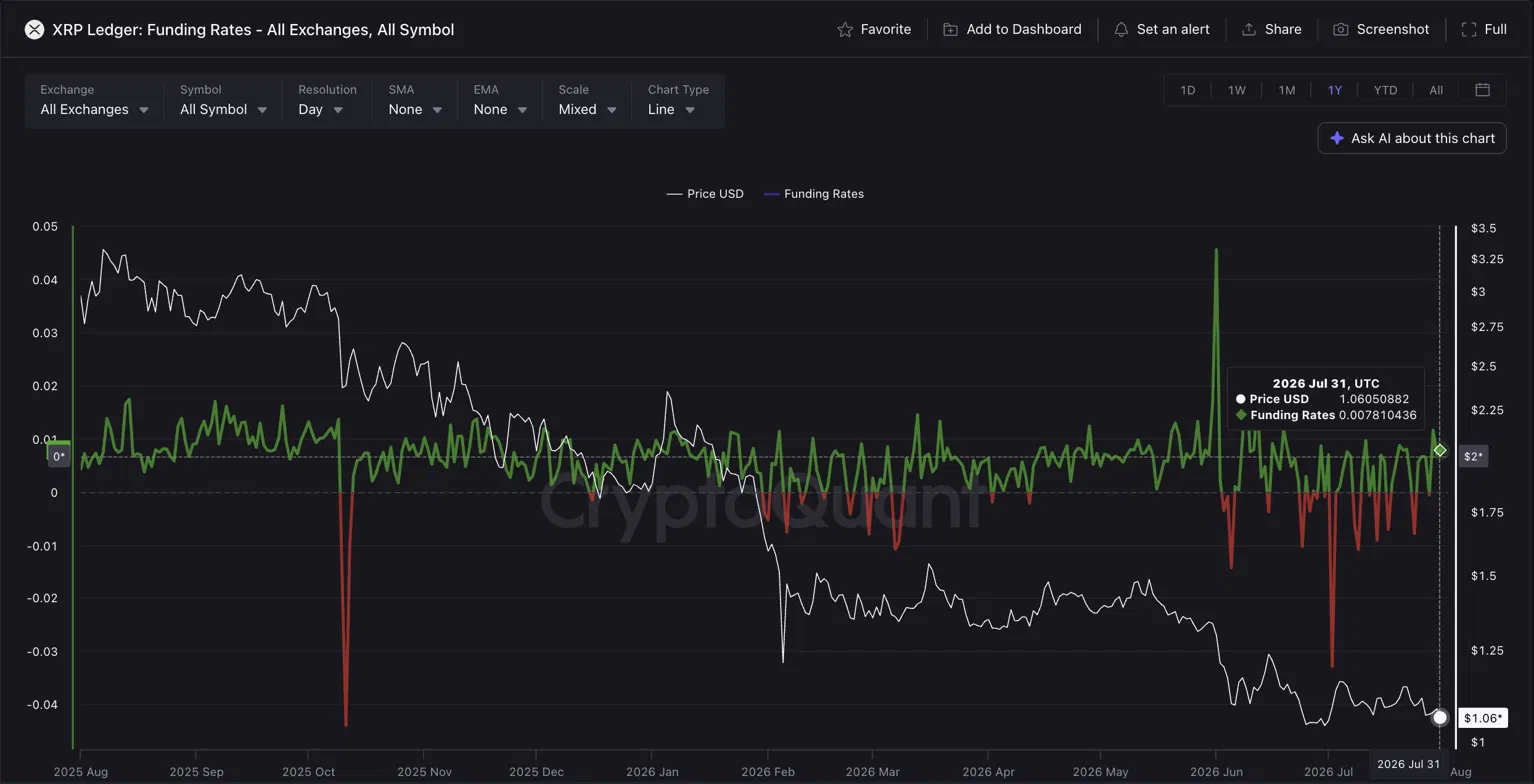The height and width of the screenshot is (784, 1534).
Task: Click the AI sparkle icon
Action: coord(1337,138)
